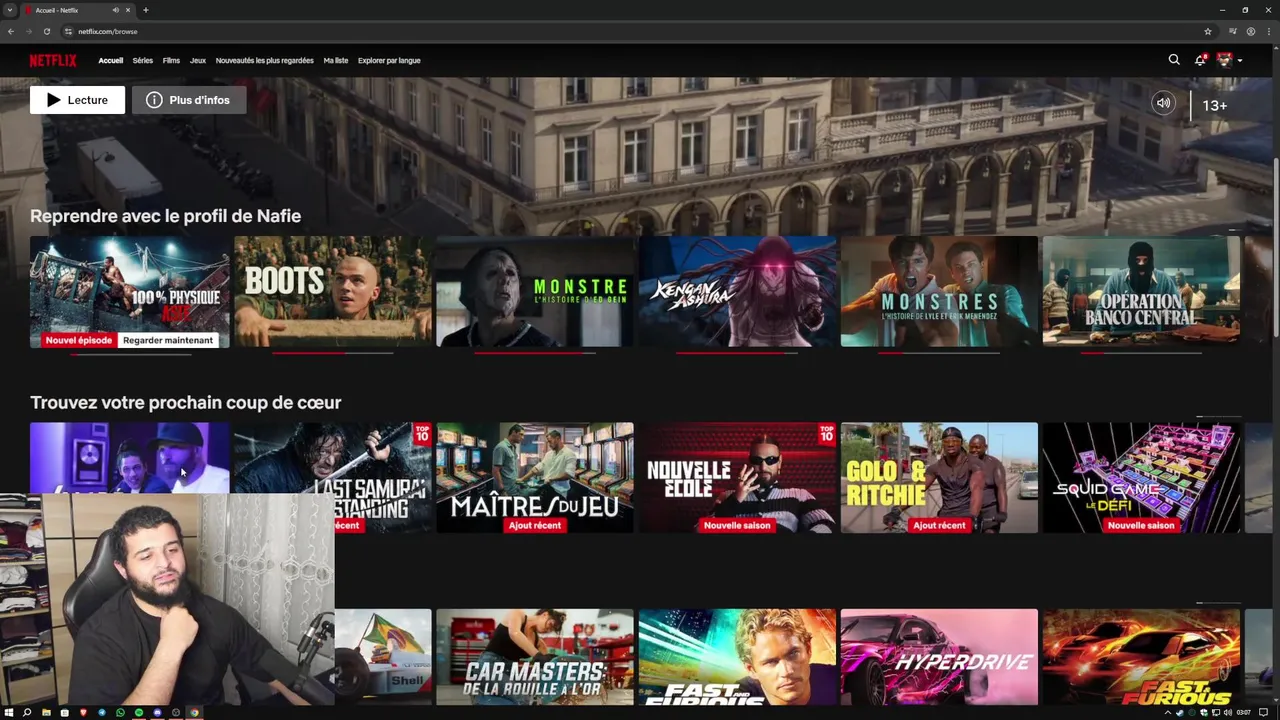
Task: Open the Netflix profile avatar
Action: (1224, 60)
